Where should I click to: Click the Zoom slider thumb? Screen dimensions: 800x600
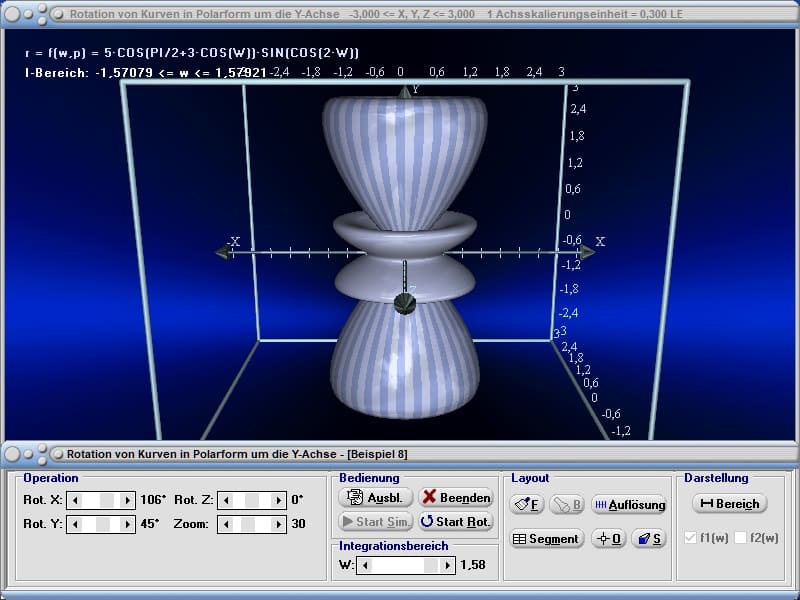pyautogui.click(x=248, y=524)
